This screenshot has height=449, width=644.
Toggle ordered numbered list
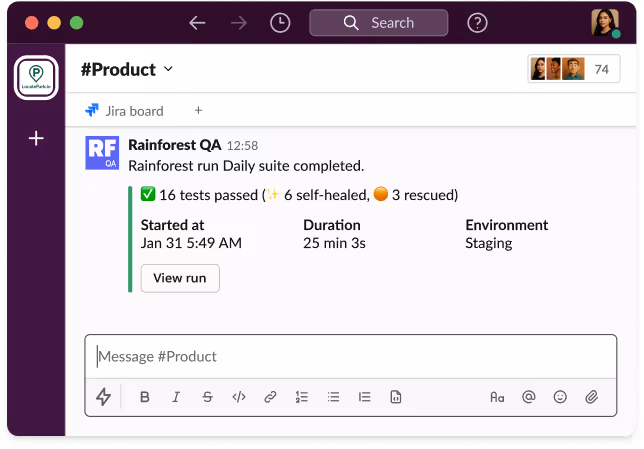click(x=301, y=397)
